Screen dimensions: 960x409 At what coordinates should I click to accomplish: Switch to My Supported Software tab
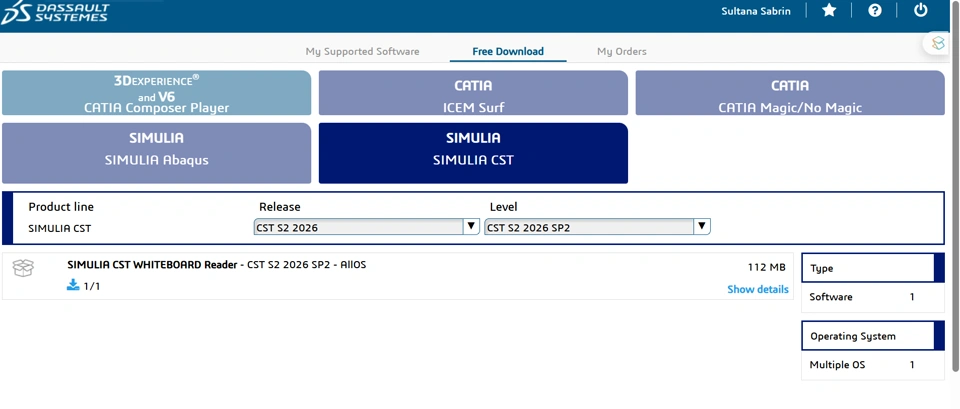coord(362,51)
